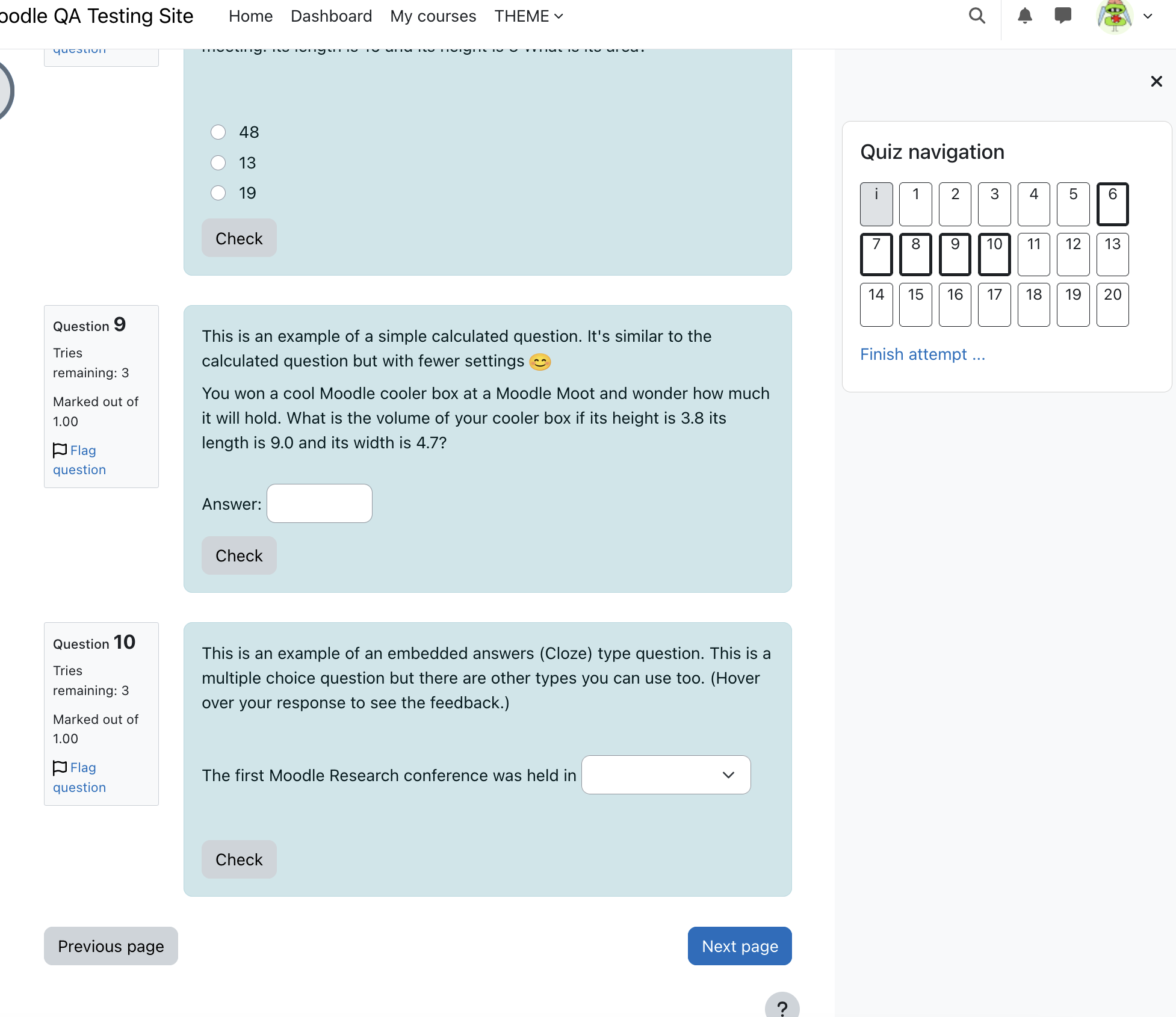Click Finish attempt link
This screenshot has height=1017, width=1176.
[x=923, y=354]
